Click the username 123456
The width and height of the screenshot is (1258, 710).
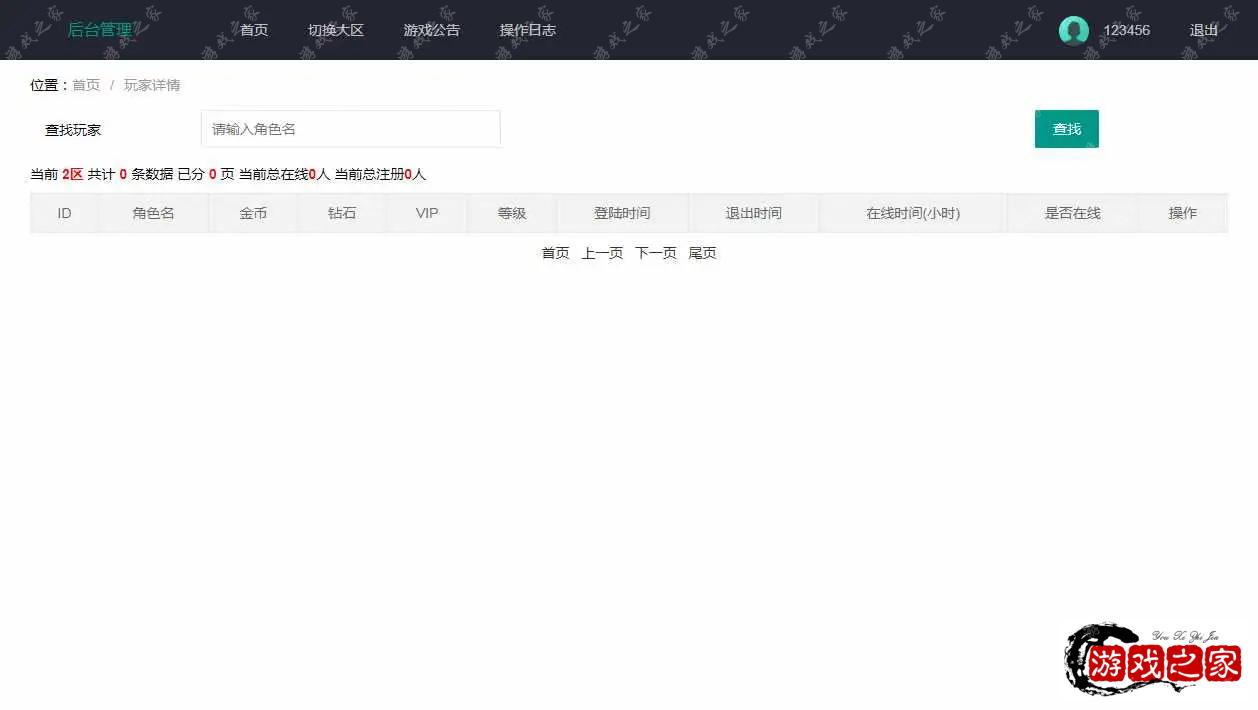click(1126, 30)
